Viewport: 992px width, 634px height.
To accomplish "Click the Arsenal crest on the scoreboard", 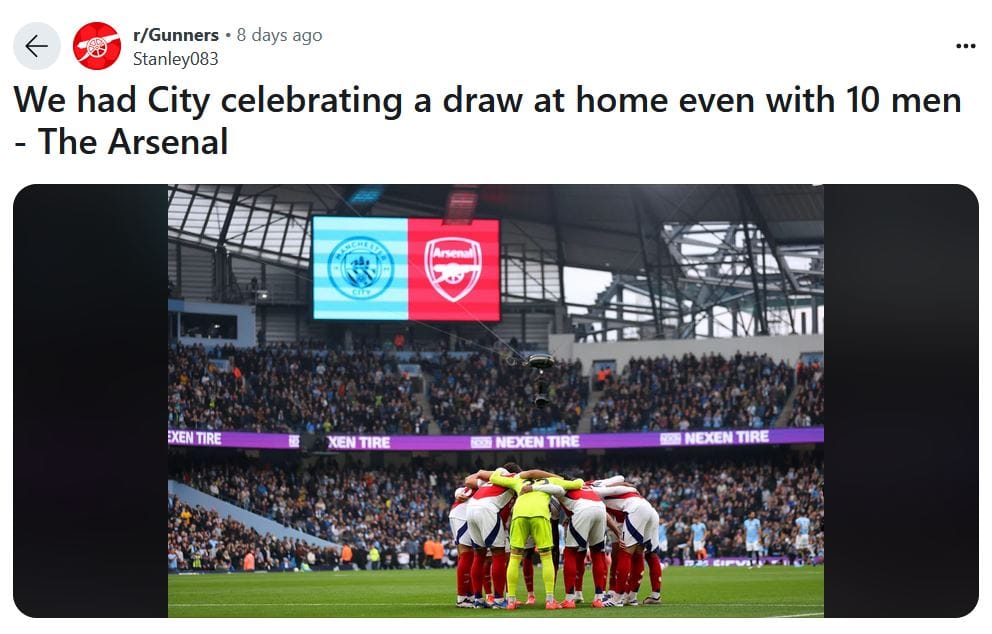I will 453,269.
